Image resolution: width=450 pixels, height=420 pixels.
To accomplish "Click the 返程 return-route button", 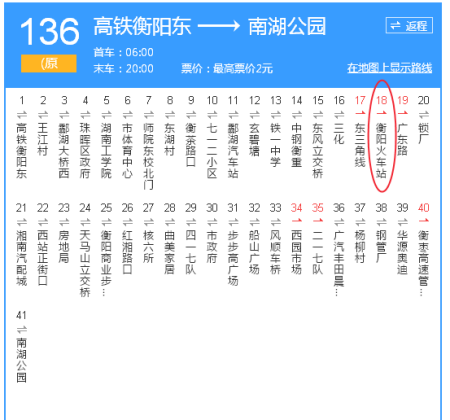I will (x=409, y=25).
